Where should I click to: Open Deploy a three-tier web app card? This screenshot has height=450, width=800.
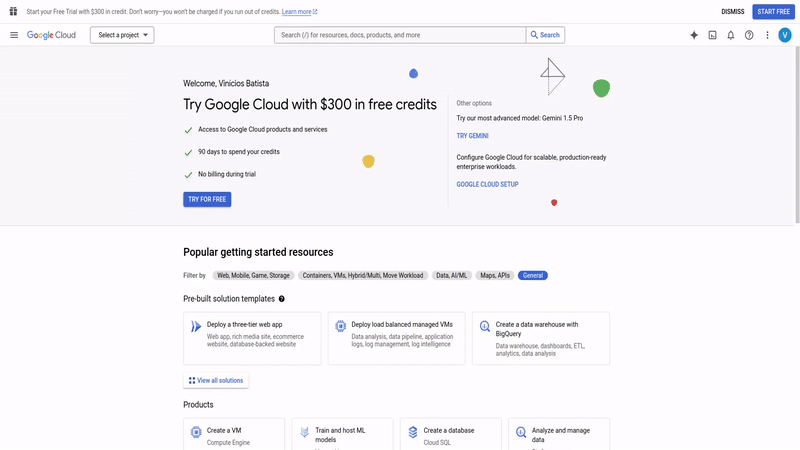coord(252,338)
